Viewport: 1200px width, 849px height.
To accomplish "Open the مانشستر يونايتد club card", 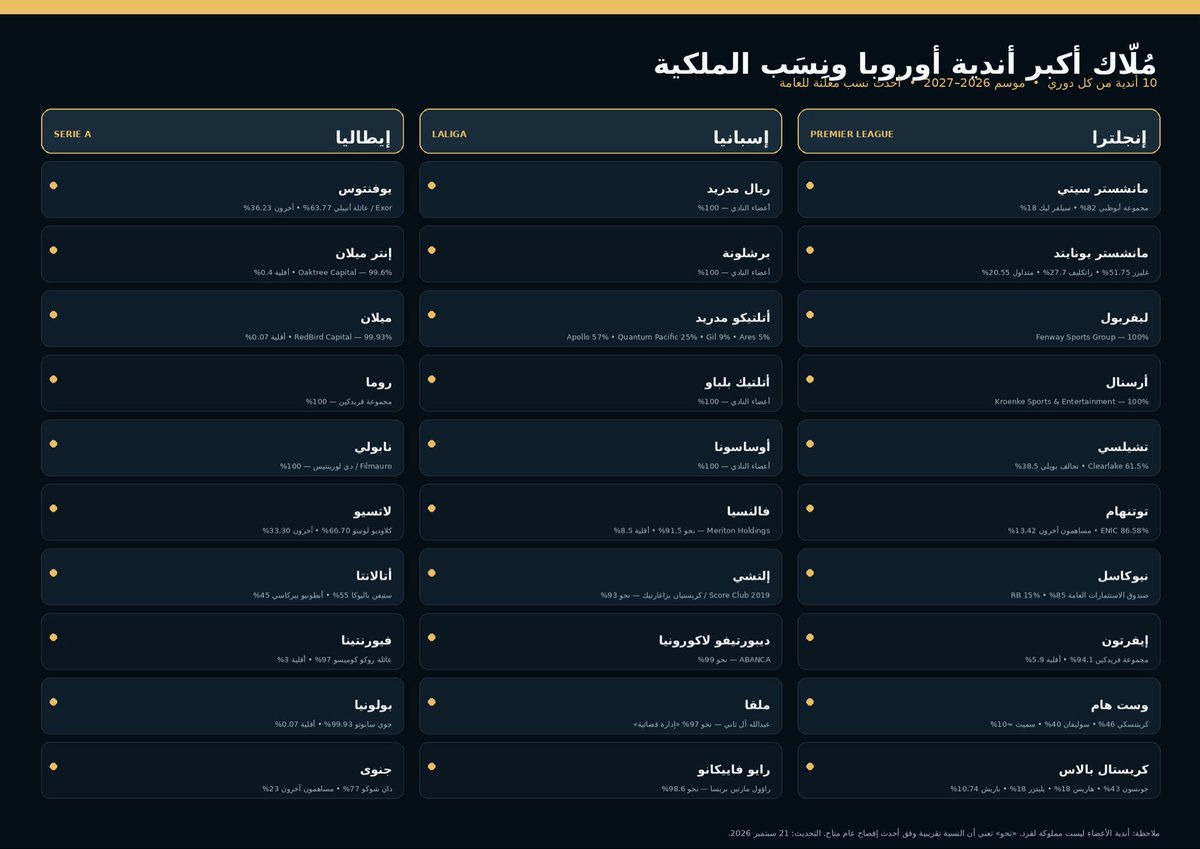I will click(x=979, y=254).
